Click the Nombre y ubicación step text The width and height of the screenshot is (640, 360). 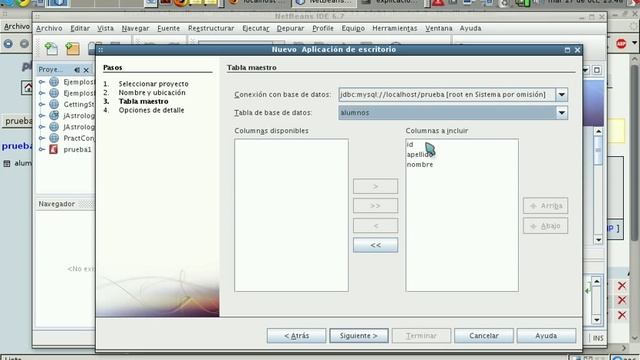tap(152, 93)
